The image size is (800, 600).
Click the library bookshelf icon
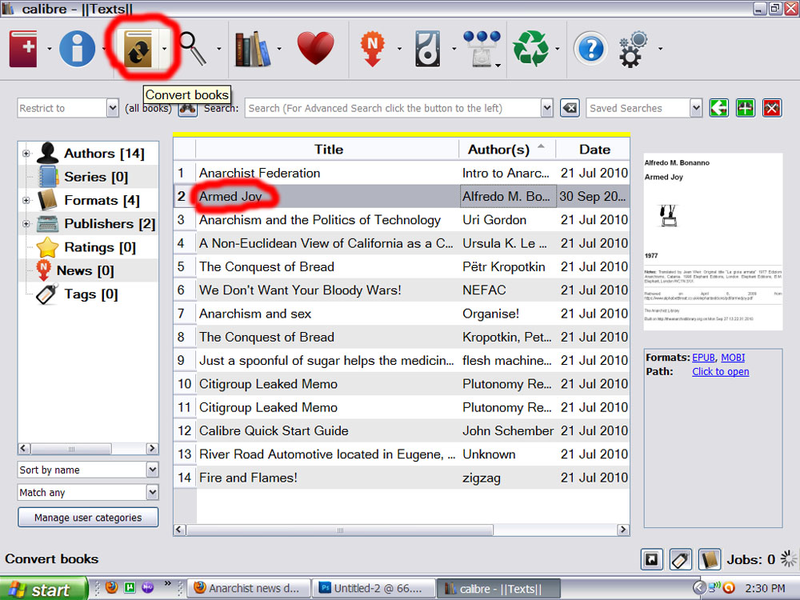point(253,49)
